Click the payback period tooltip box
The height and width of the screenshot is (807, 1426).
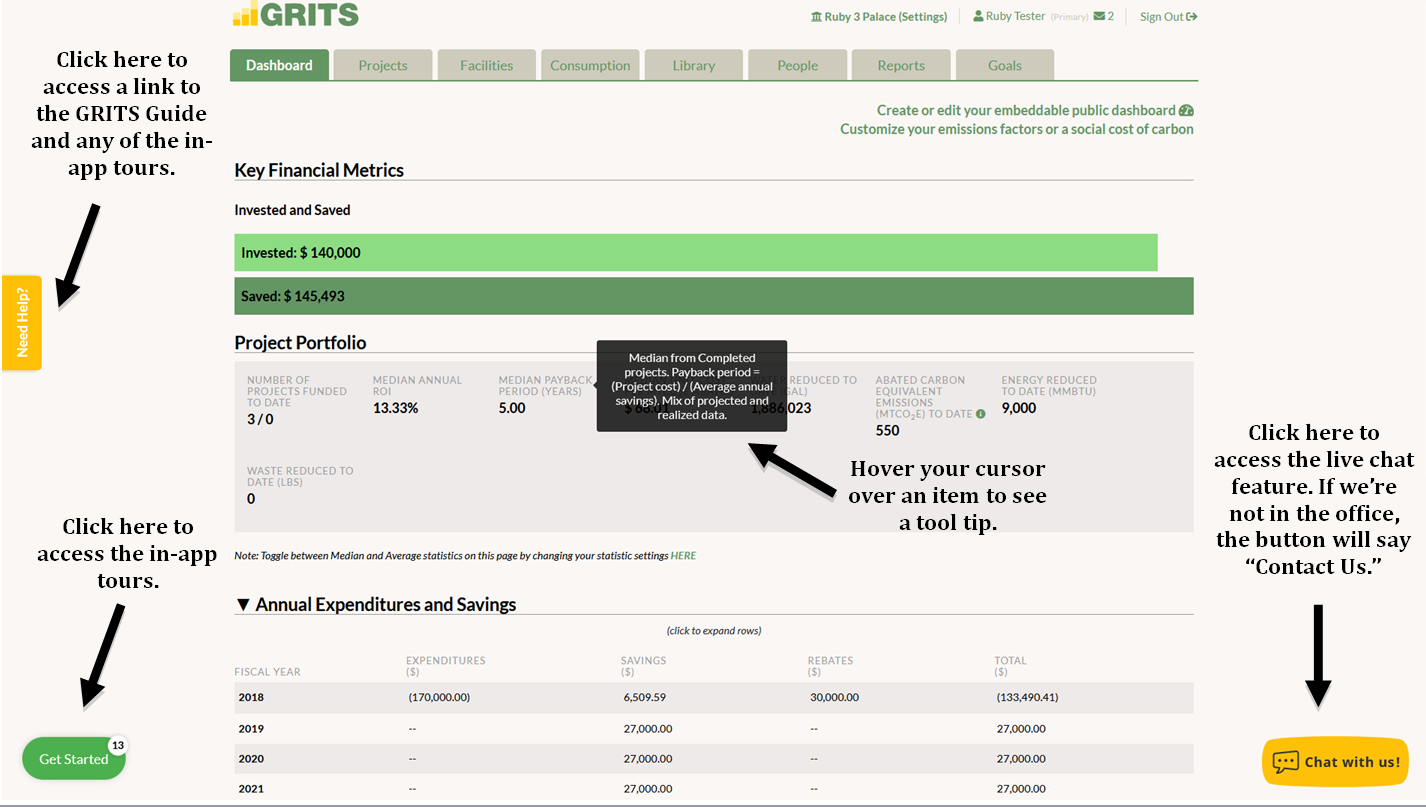[692, 386]
